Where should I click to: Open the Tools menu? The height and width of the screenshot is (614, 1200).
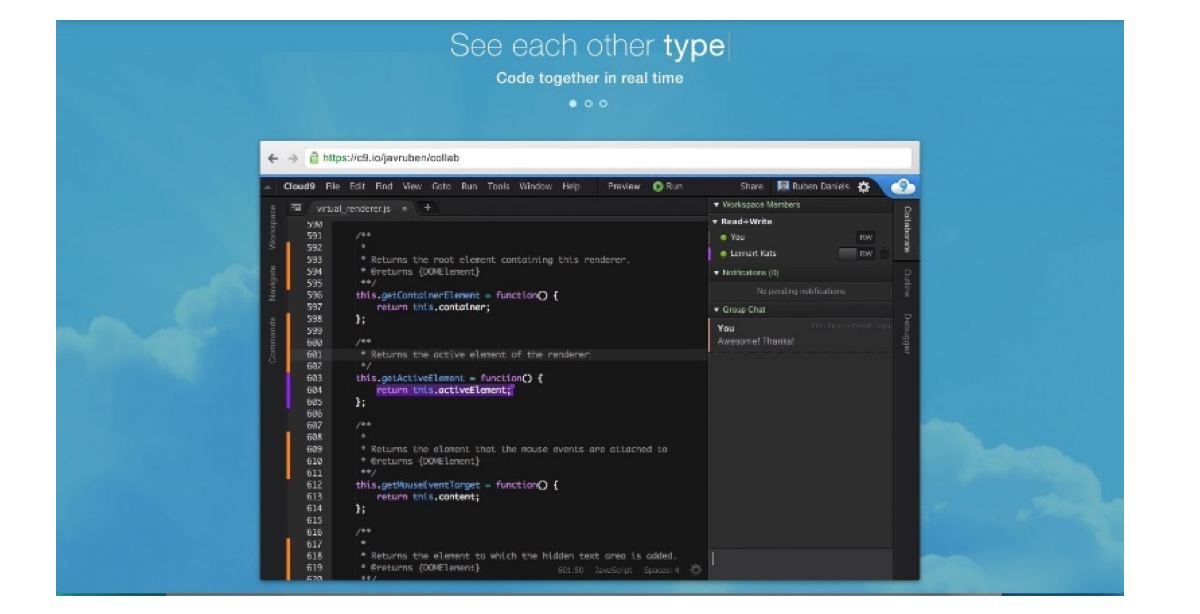[499, 186]
